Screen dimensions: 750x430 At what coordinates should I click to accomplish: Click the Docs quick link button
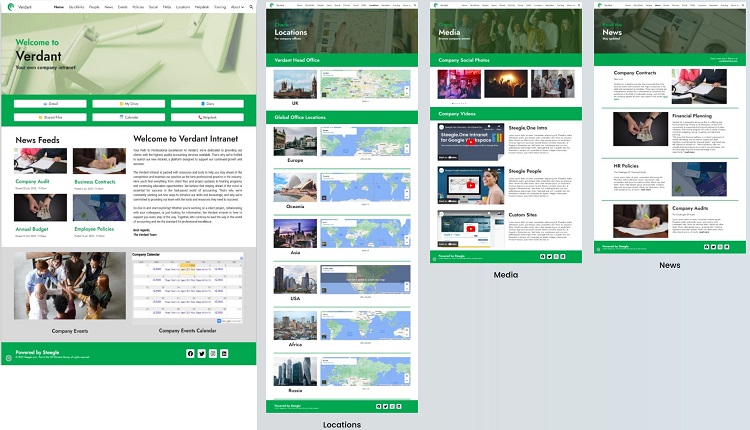pyautogui.click(x=207, y=104)
